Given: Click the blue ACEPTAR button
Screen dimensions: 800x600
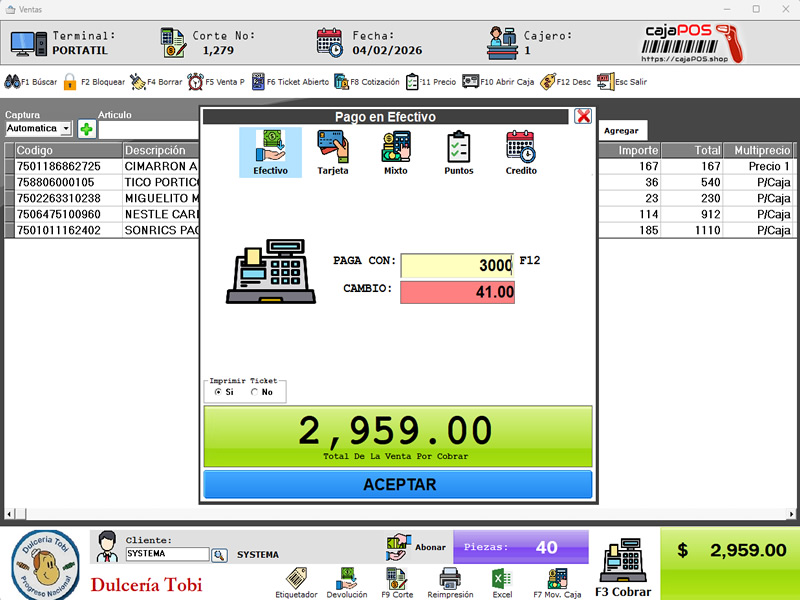Looking at the screenshot, I should tap(398, 484).
